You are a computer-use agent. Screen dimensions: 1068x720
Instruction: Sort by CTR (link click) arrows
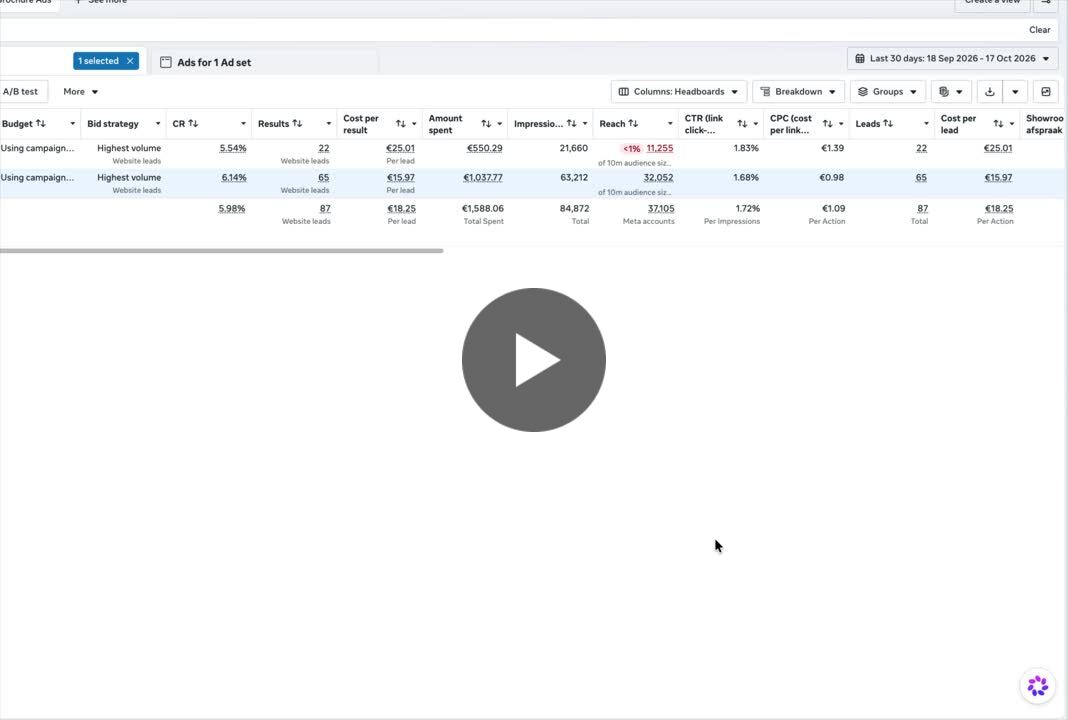point(742,124)
